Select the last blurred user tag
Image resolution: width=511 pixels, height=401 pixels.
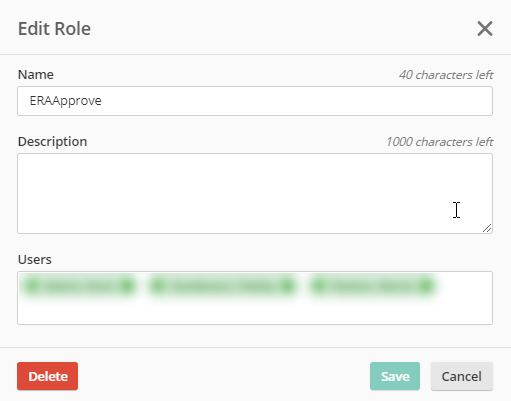372,286
